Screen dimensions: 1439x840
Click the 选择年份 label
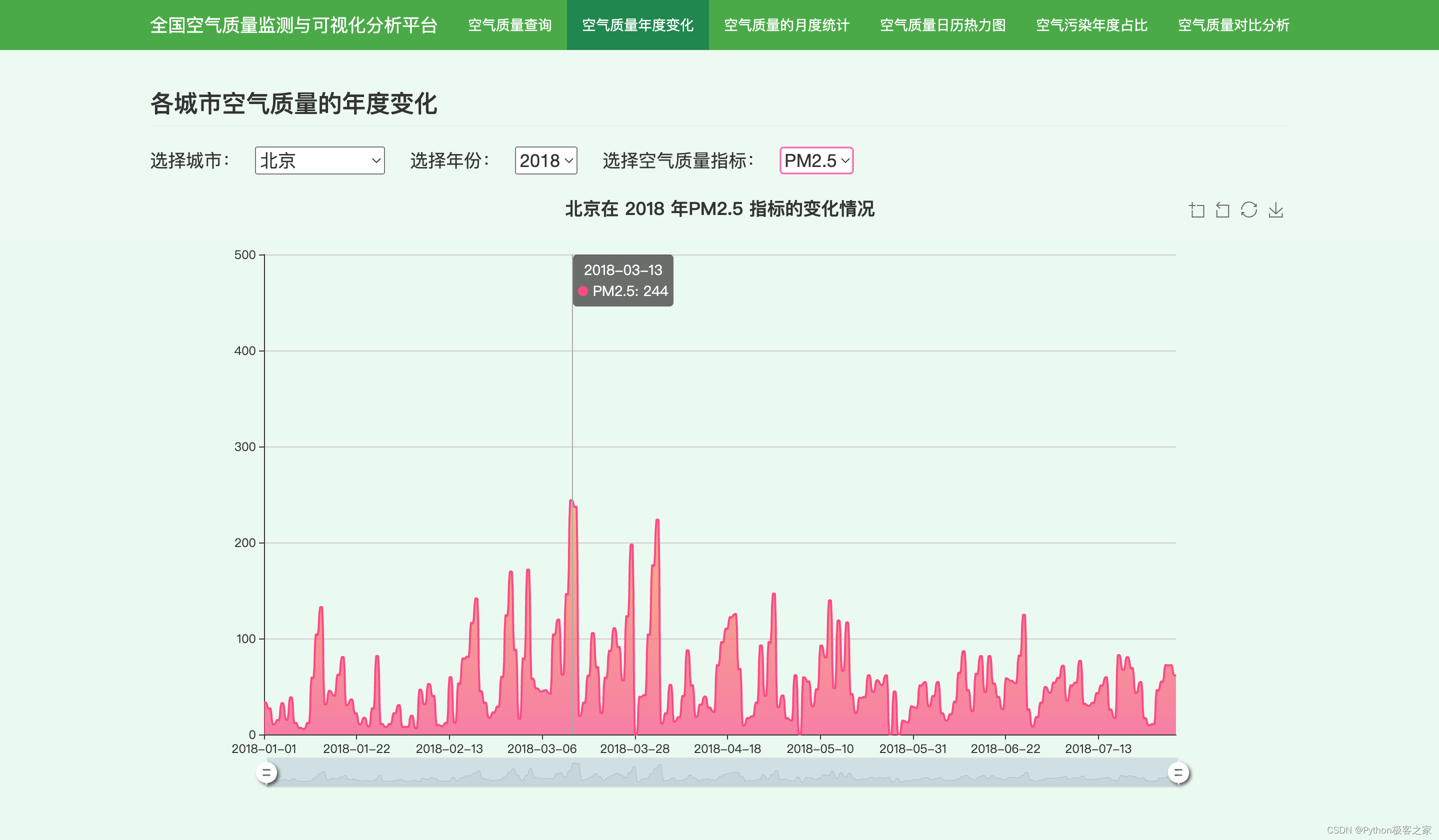(x=450, y=160)
